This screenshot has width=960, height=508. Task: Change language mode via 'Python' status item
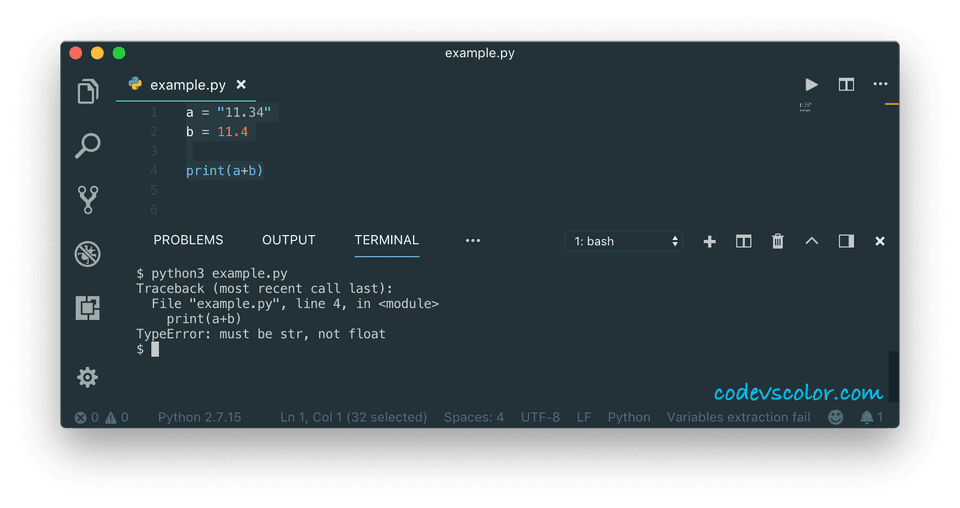point(629,417)
